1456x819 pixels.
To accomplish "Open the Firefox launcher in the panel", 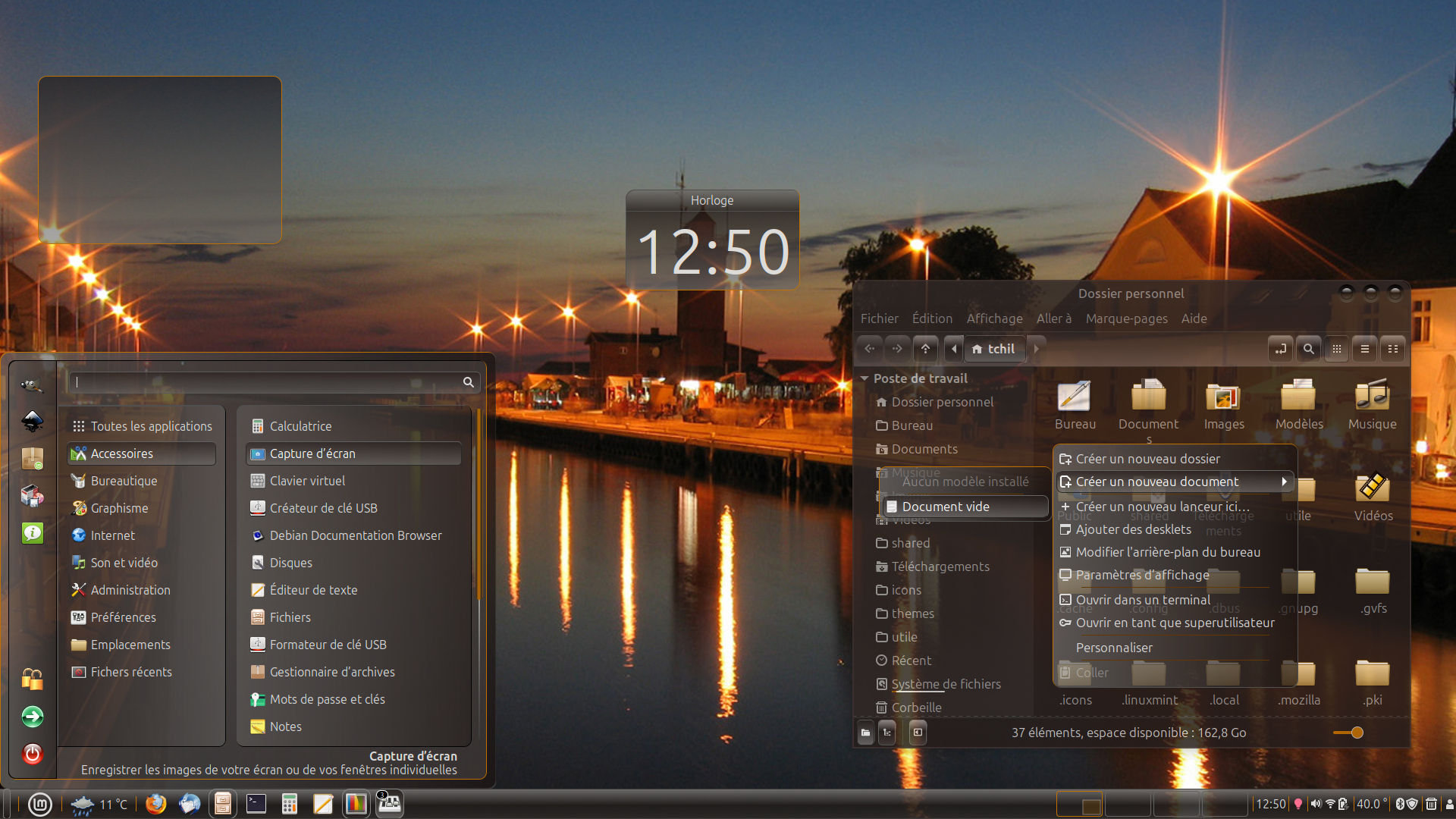I will pos(155,804).
